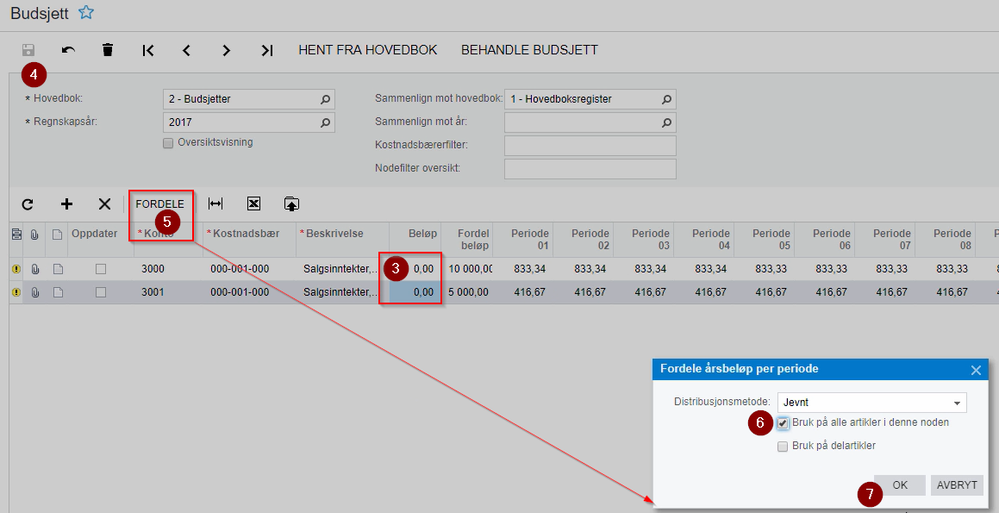Click the Nodefilter oversikt field

point(590,169)
